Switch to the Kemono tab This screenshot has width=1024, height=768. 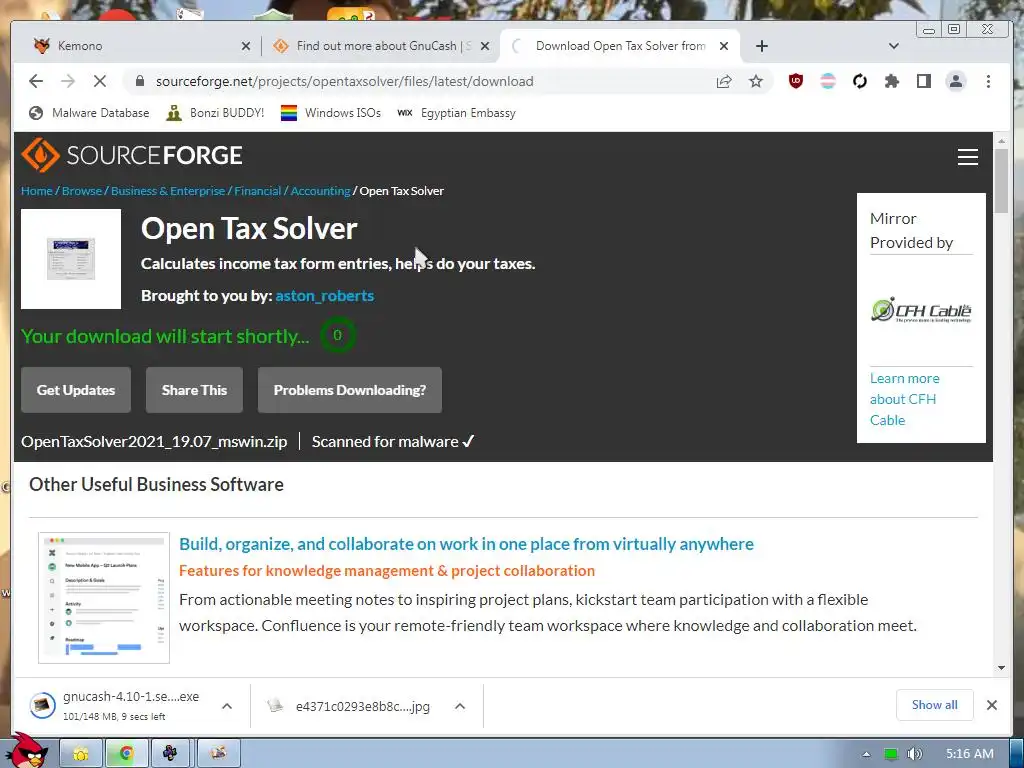(137, 46)
